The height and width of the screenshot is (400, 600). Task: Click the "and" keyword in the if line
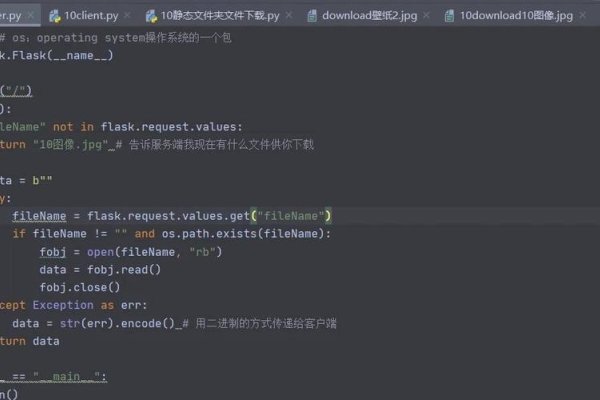pyautogui.click(x=145, y=234)
